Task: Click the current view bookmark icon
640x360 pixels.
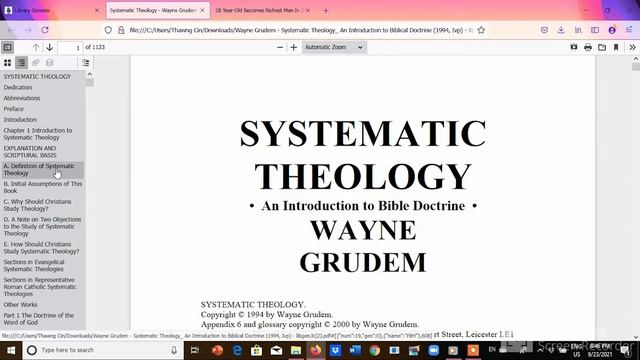Action: click(x=616, y=47)
